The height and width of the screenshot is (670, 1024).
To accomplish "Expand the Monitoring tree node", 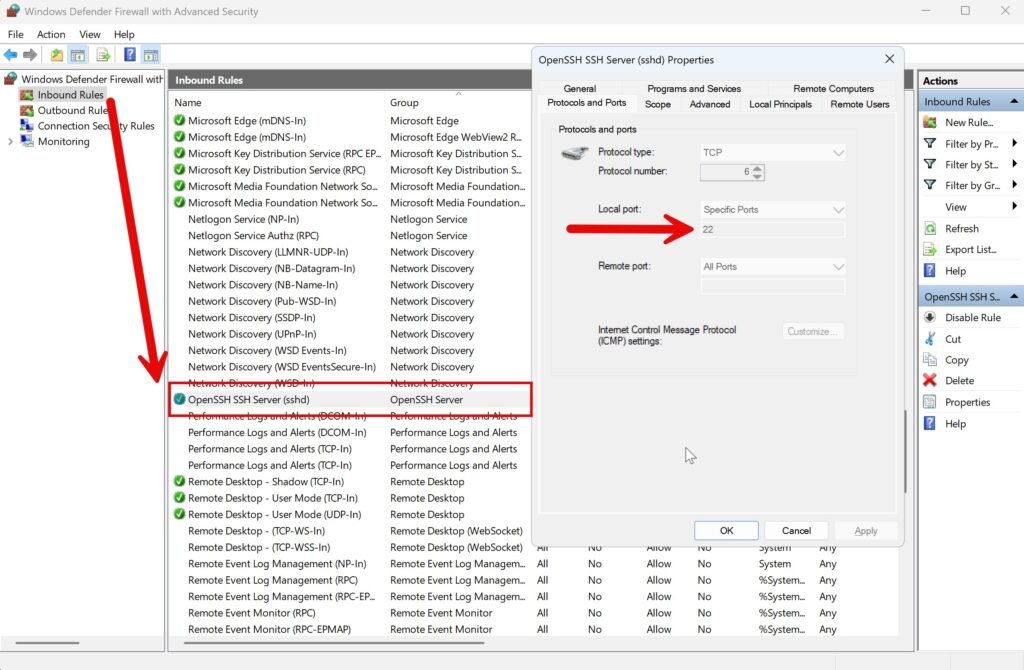I will pyautogui.click(x=9, y=141).
